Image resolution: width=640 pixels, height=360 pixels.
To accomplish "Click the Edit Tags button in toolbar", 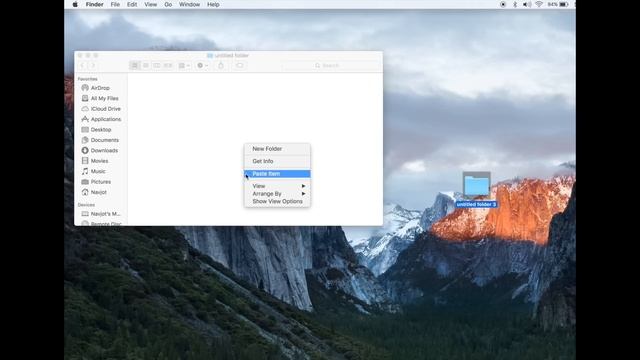I will pos(240,65).
